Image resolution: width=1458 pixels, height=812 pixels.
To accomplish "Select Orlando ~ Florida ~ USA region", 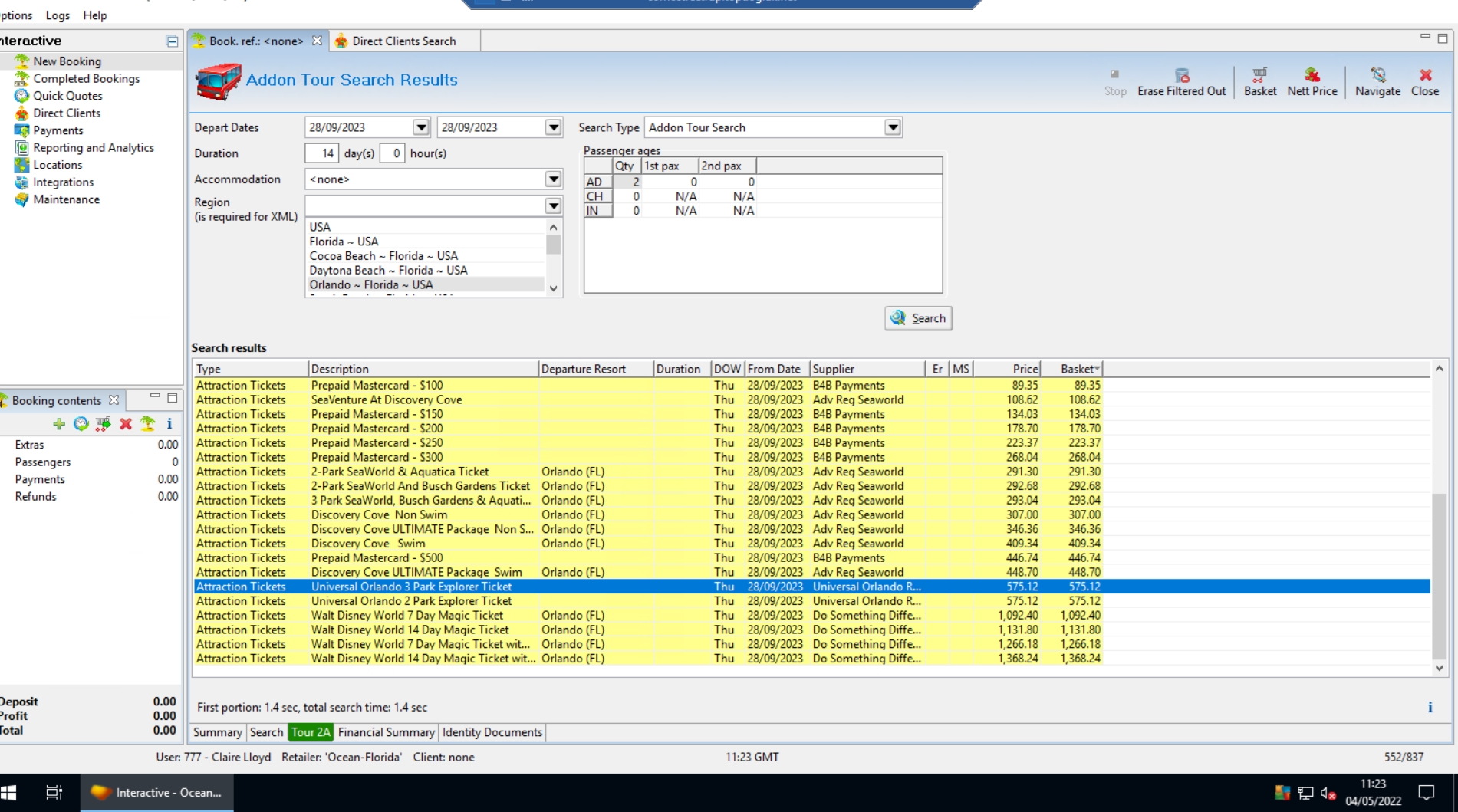I will 426,284.
